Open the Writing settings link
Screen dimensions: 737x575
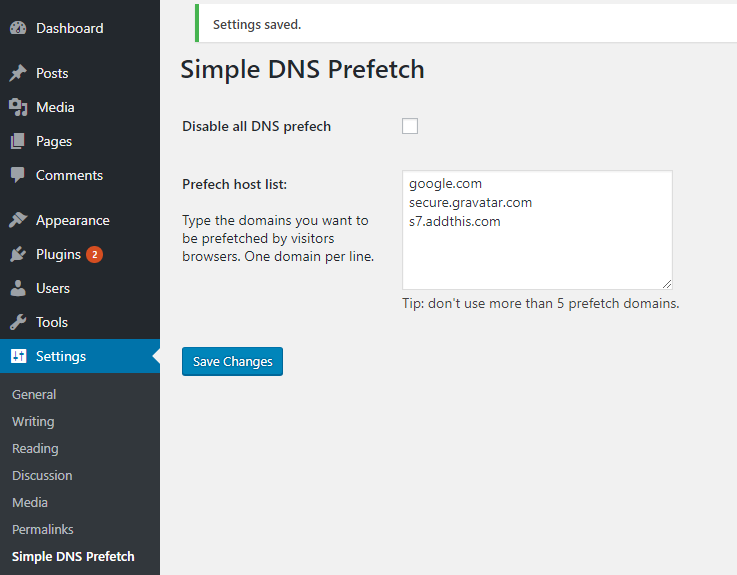point(33,421)
